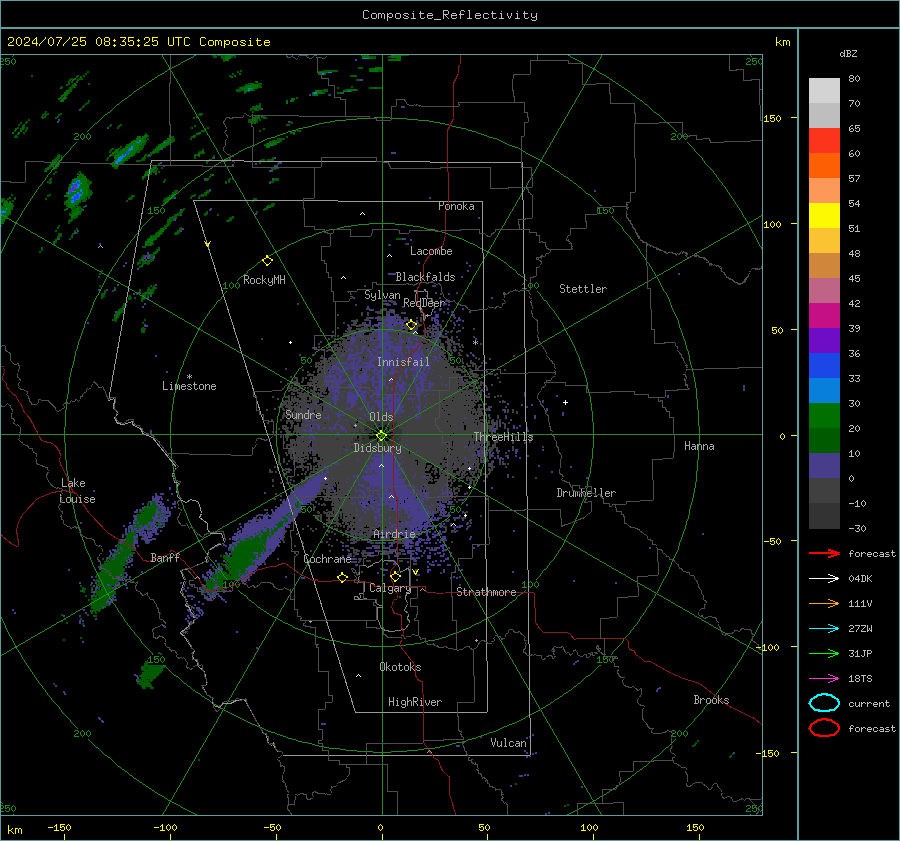Click the Olds city label
Viewport: 900px width, 841px height.
click(381, 417)
